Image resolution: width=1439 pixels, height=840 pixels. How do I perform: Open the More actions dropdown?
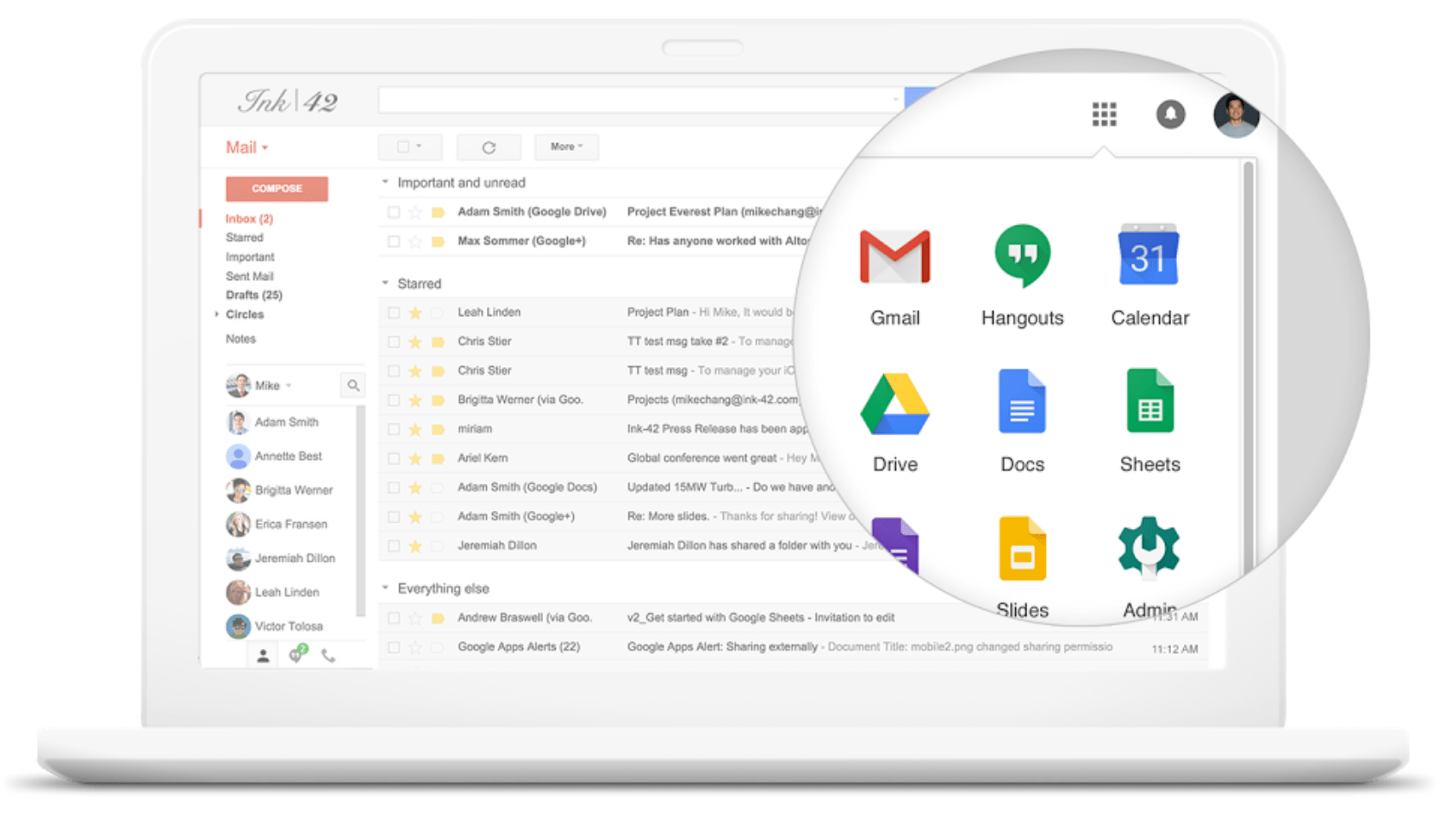(x=566, y=147)
